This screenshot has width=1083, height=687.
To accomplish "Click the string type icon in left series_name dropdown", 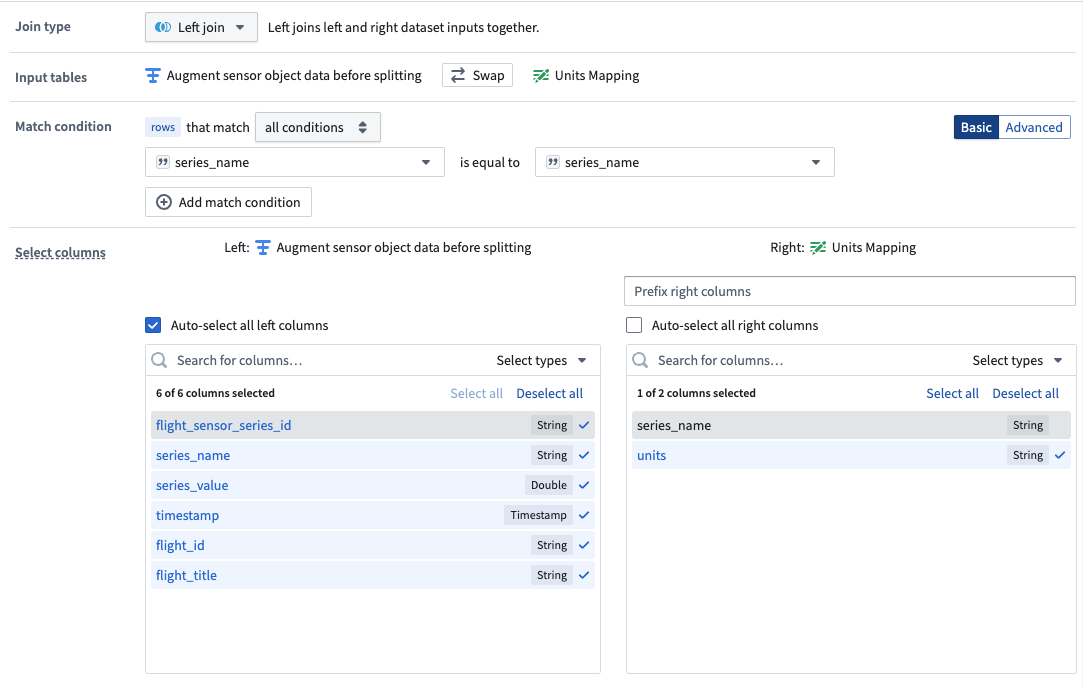I will click(x=162, y=162).
